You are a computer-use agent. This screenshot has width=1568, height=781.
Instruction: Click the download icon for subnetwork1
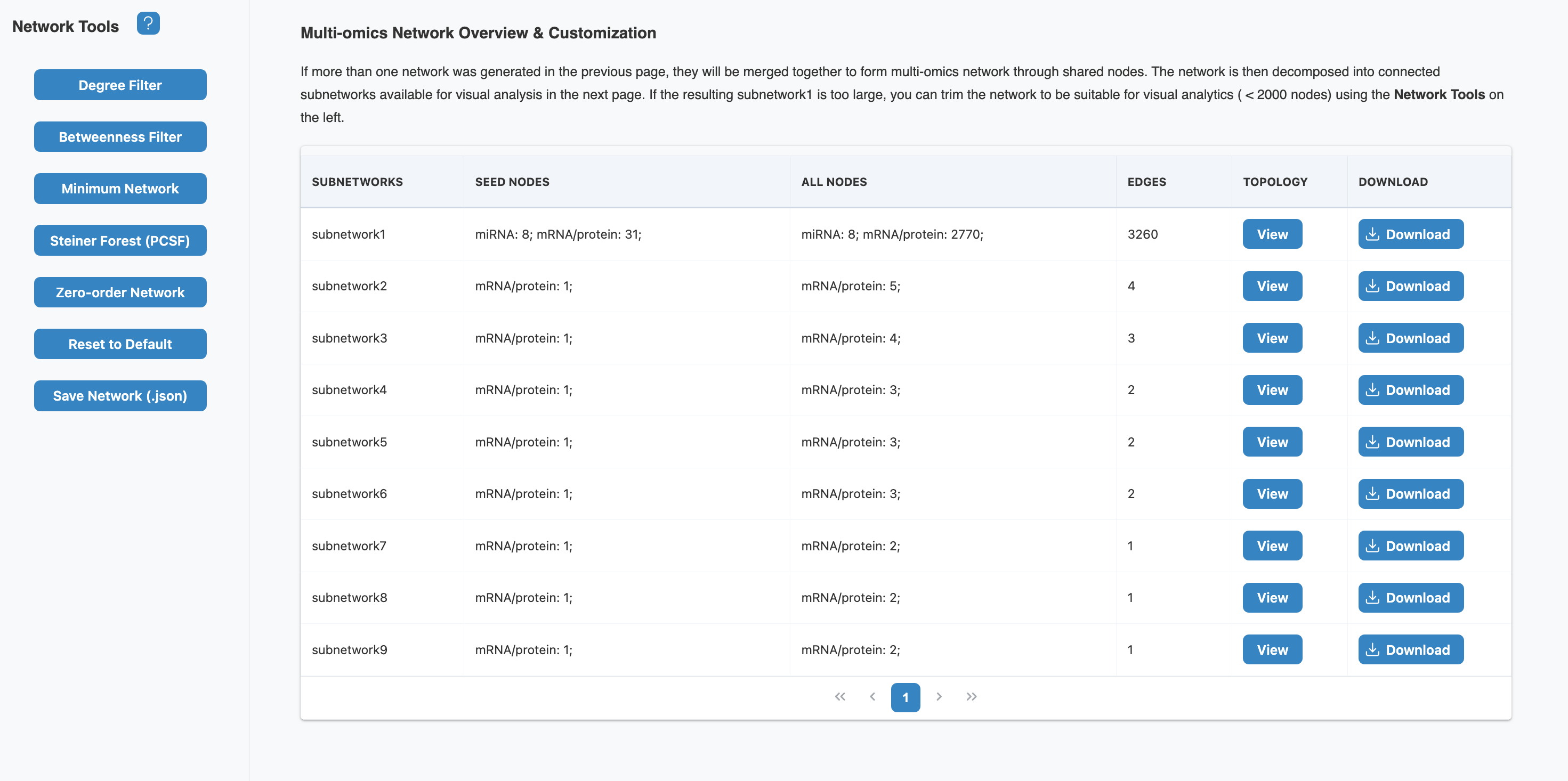tap(1373, 233)
